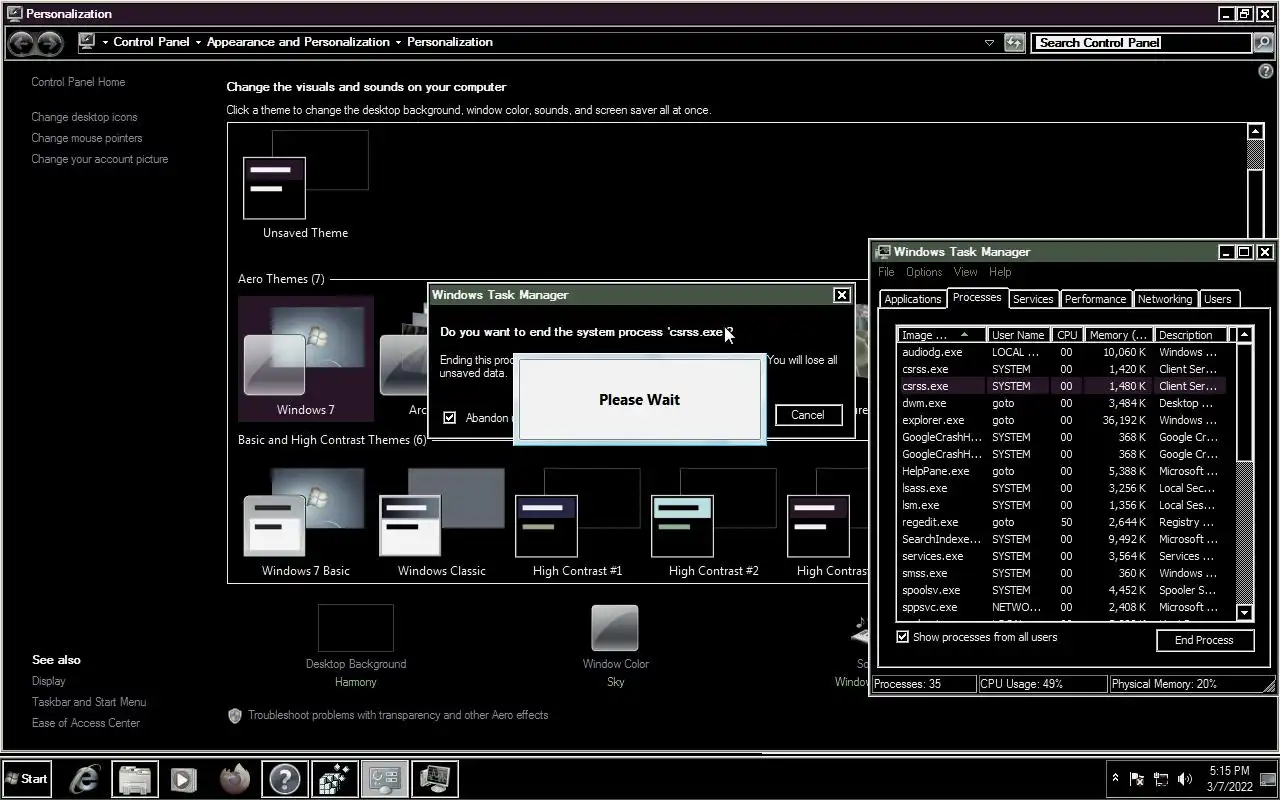This screenshot has width=1280, height=800.
Task: Sort processes by Description column
Action: pyautogui.click(x=1191, y=335)
